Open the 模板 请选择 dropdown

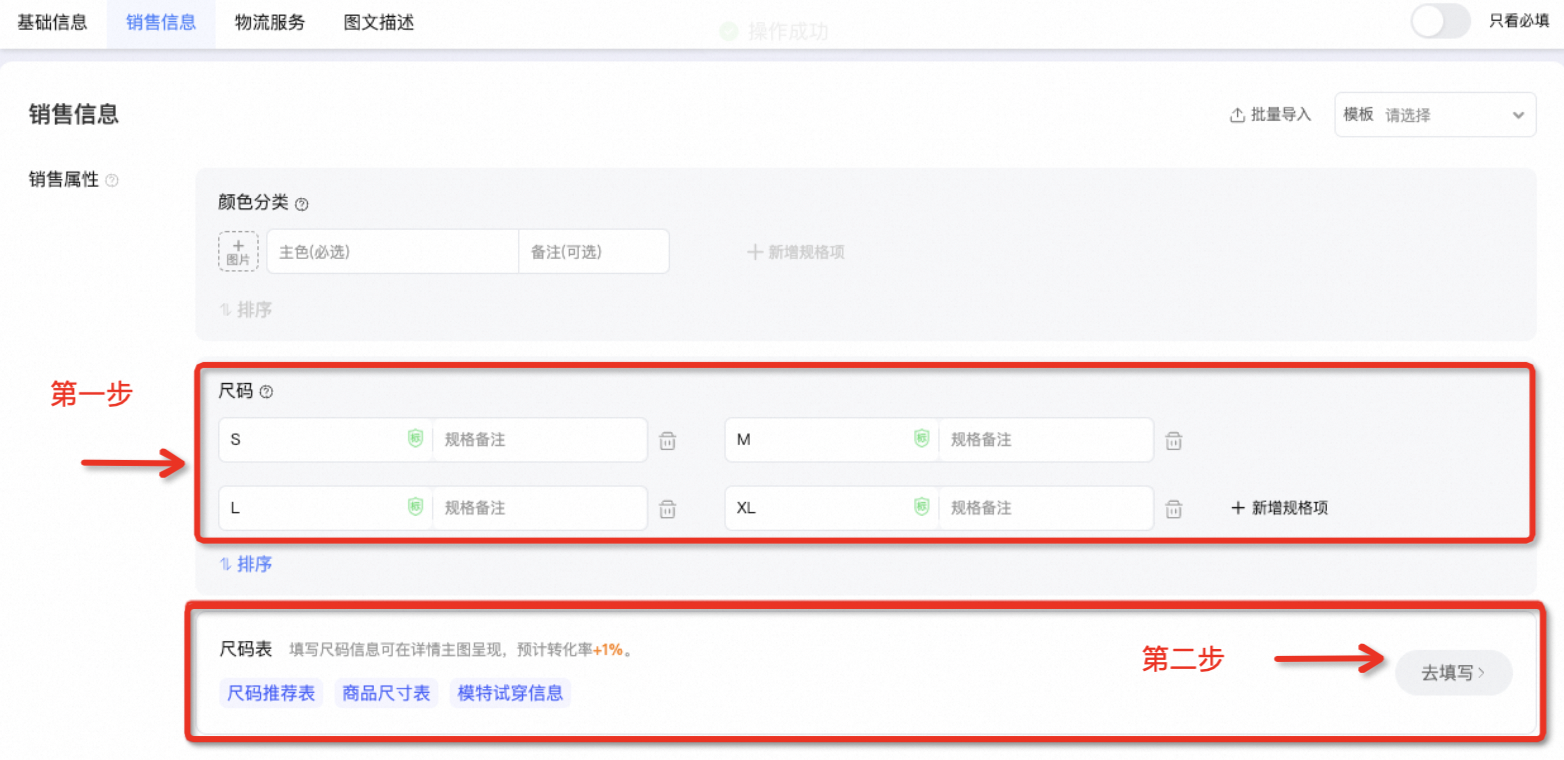pos(1435,114)
